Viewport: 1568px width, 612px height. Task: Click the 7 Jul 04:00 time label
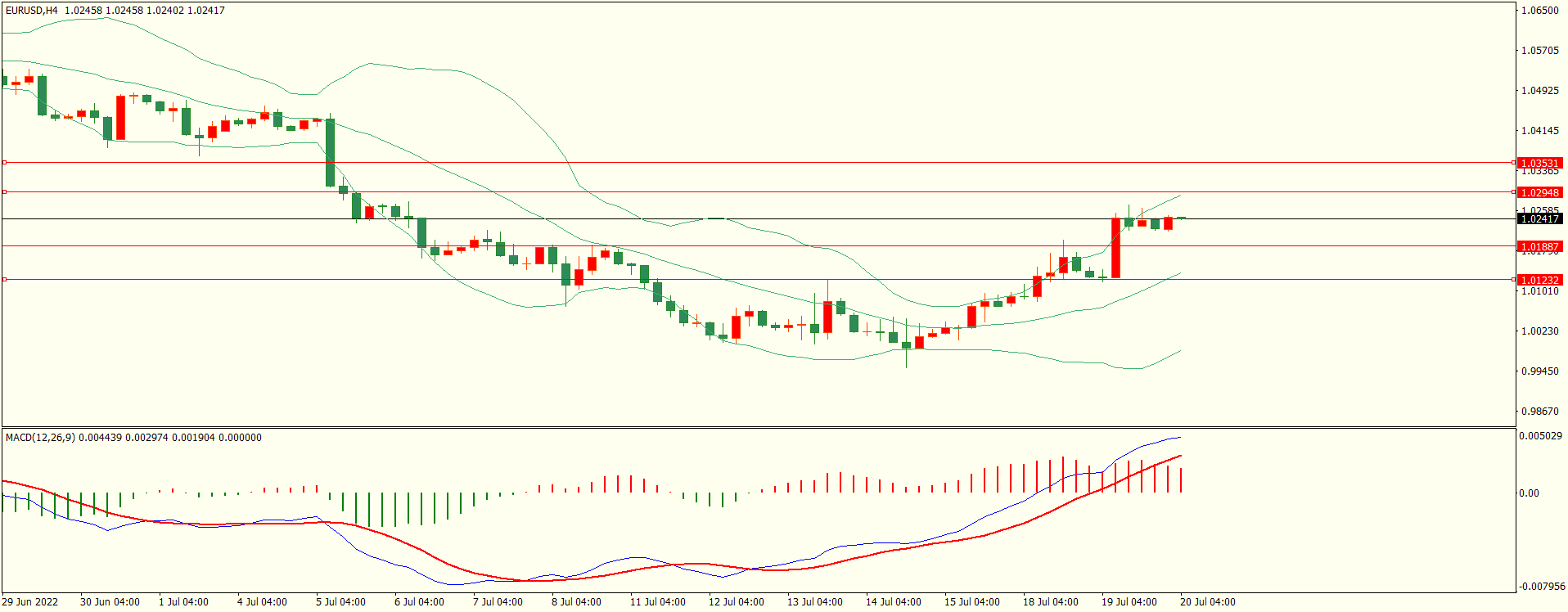click(498, 602)
